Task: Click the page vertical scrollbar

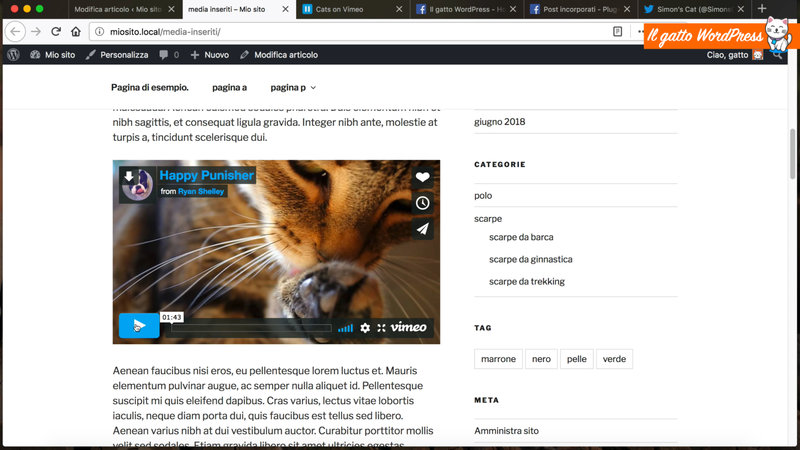Action: coord(792,154)
